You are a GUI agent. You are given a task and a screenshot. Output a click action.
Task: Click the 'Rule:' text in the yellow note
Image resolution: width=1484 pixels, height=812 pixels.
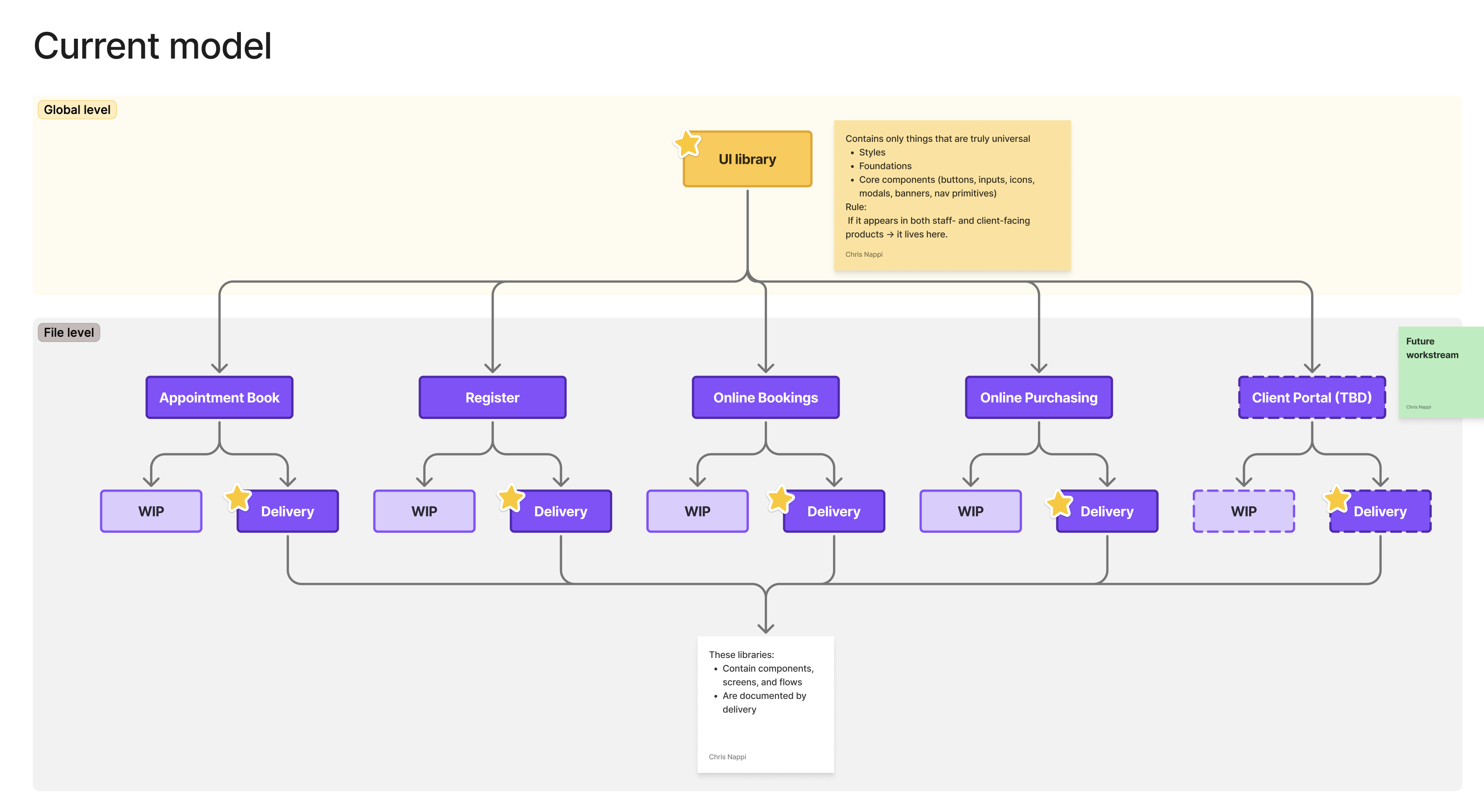(856, 207)
